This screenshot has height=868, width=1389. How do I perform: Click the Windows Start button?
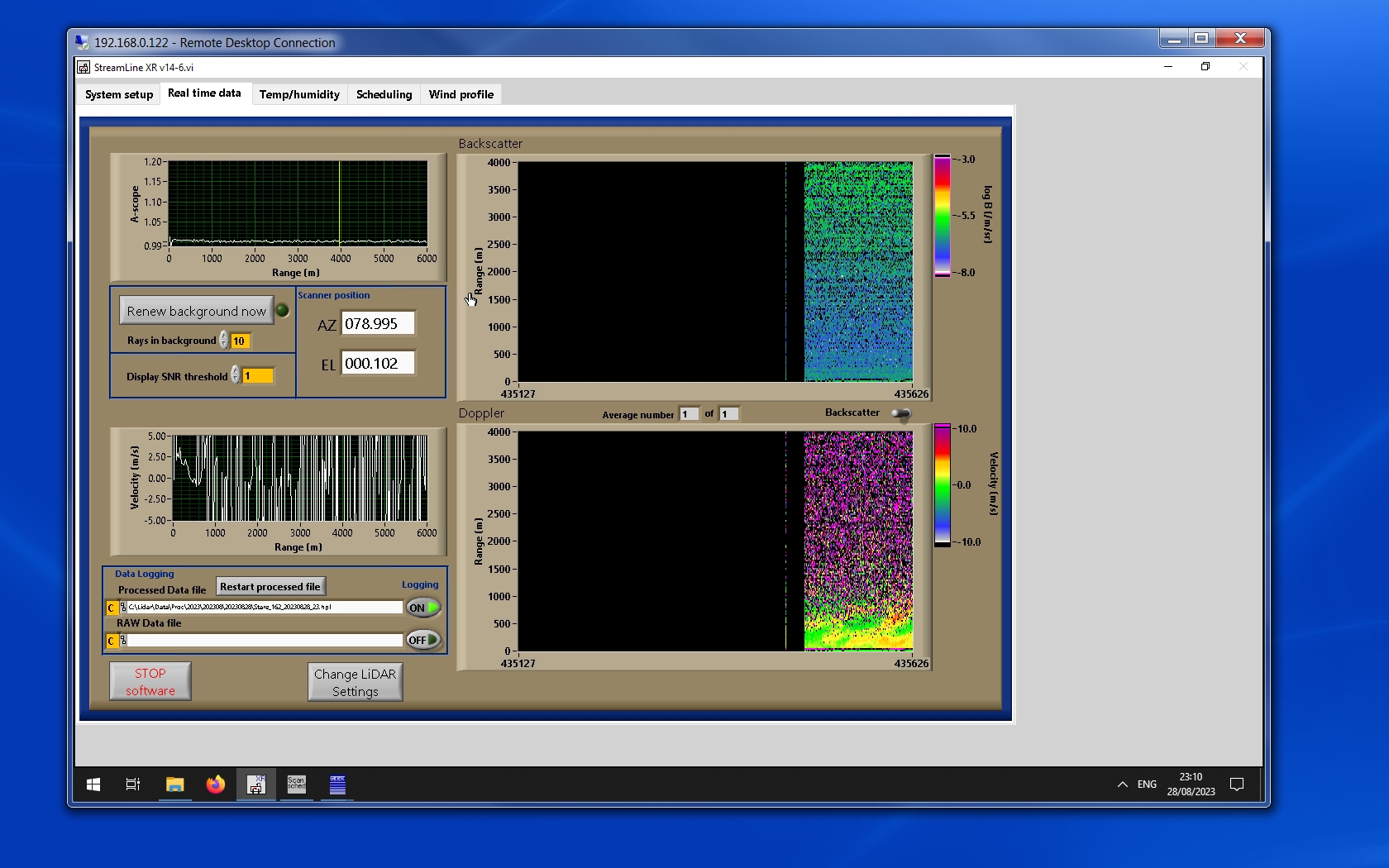coord(93,785)
